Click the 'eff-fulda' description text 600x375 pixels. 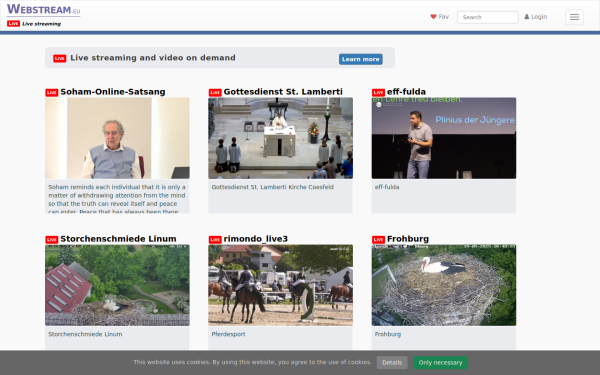tap(387, 187)
